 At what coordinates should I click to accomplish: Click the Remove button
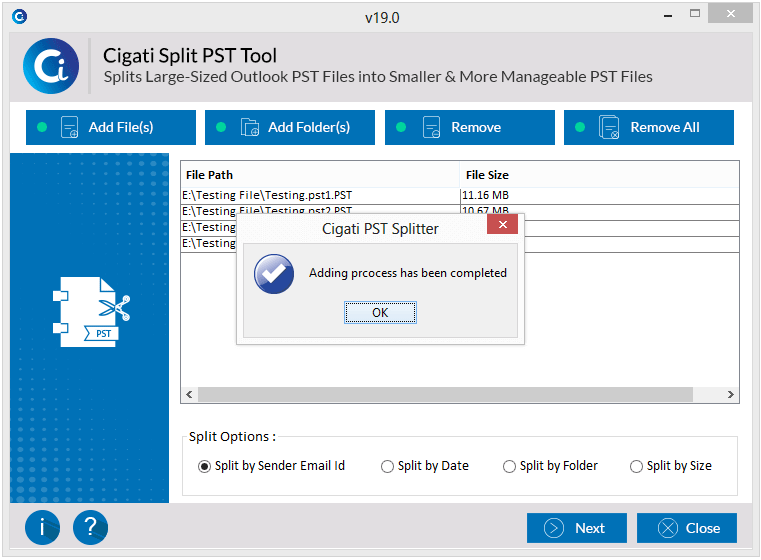click(x=469, y=127)
